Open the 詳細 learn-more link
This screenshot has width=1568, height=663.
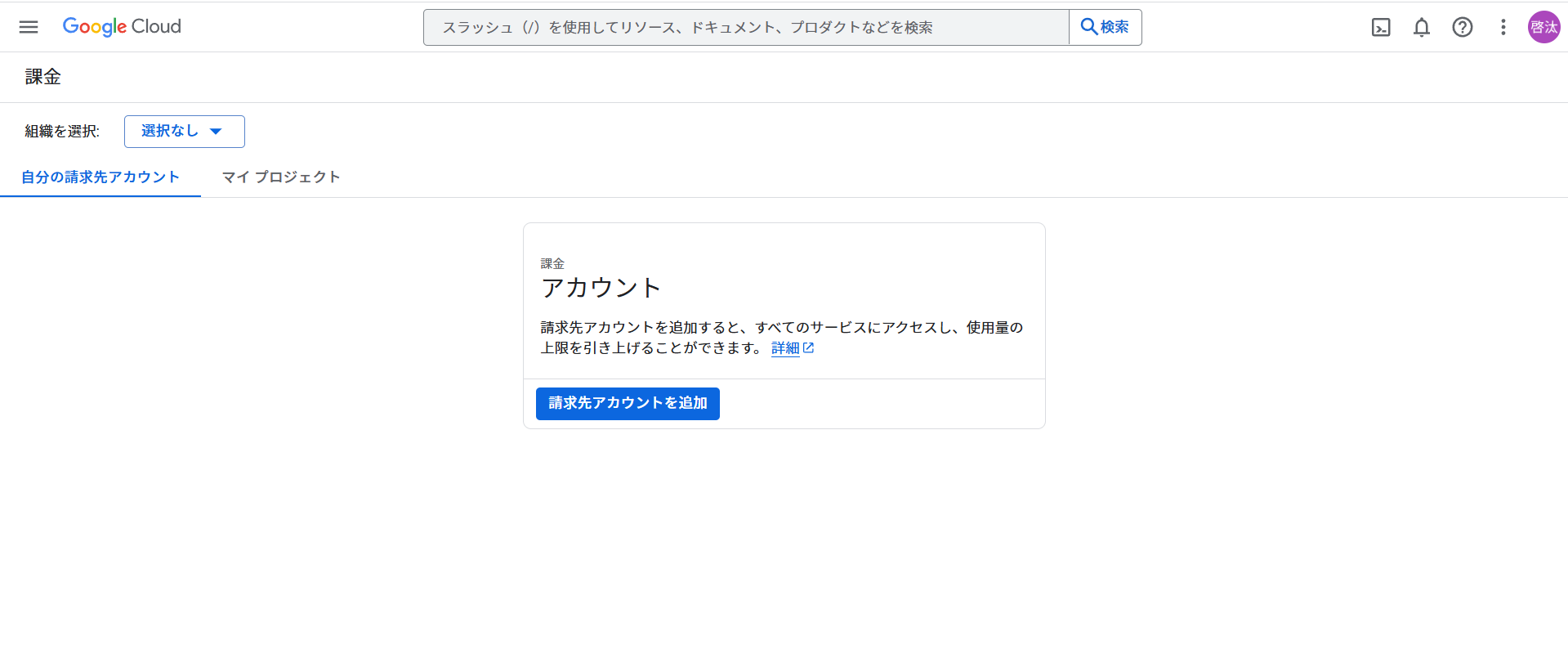[784, 348]
